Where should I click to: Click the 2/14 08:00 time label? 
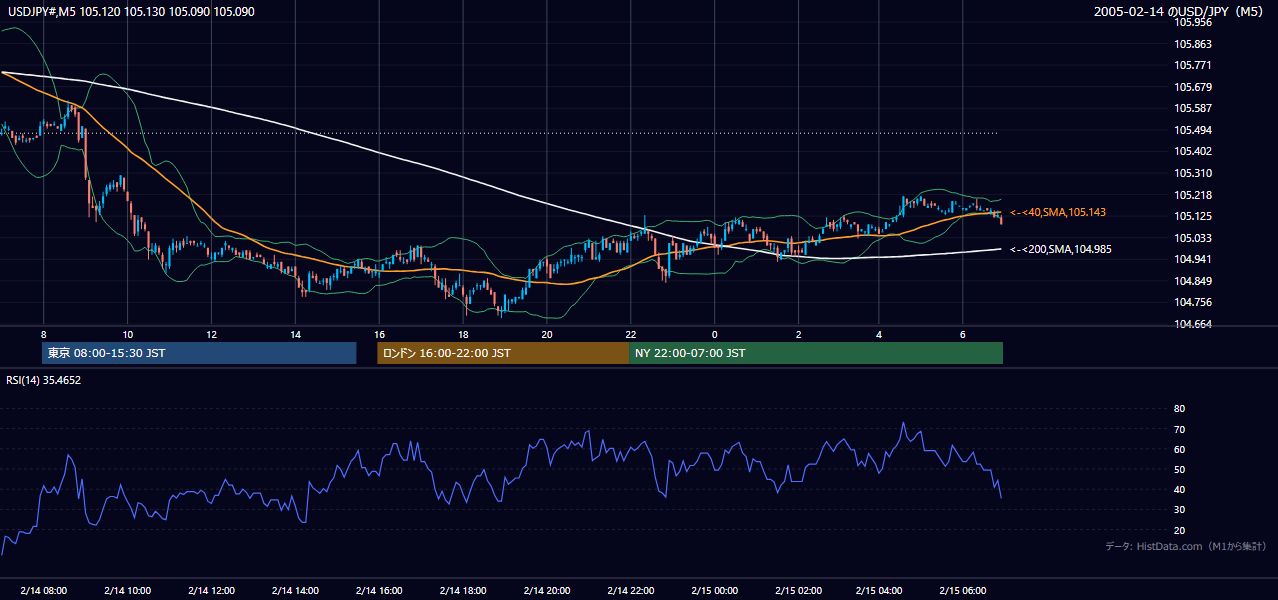tap(43, 590)
